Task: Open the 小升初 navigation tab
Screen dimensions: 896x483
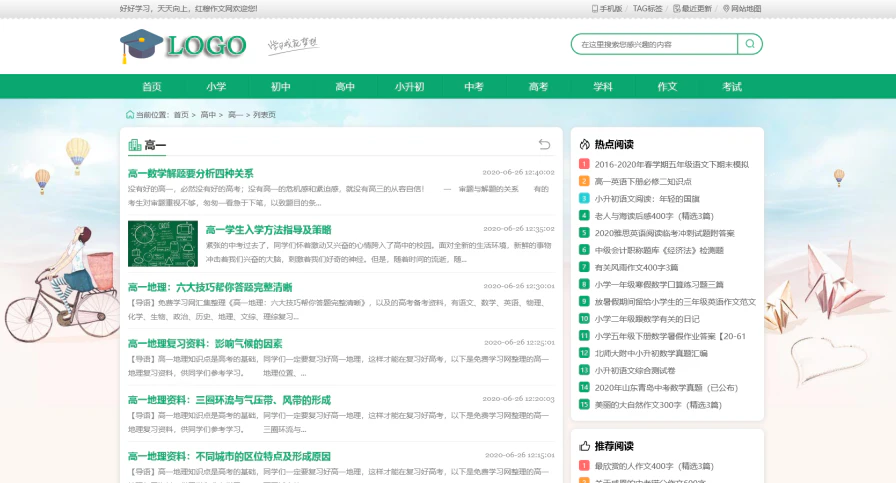Action: pyautogui.click(x=410, y=86)
